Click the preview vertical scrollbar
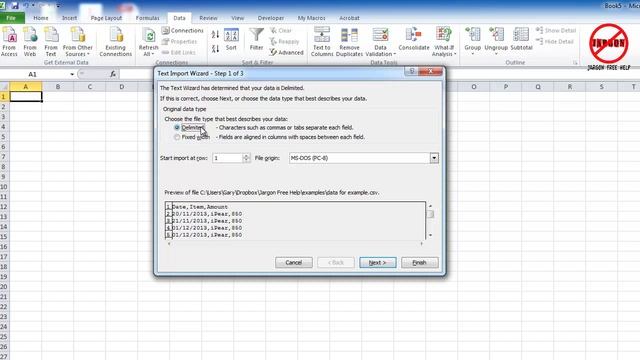The image size is (640, 360). [430, 220]
